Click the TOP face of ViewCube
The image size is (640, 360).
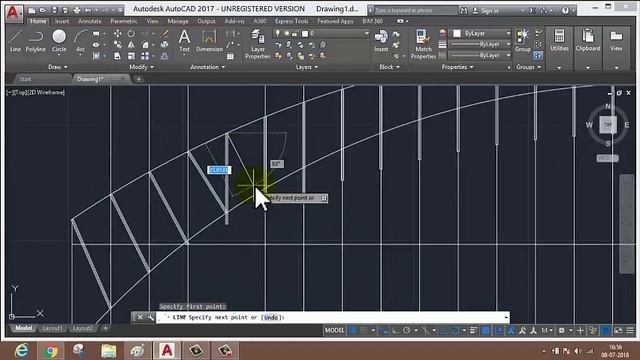pyautogui.click(x=608, y=124)
